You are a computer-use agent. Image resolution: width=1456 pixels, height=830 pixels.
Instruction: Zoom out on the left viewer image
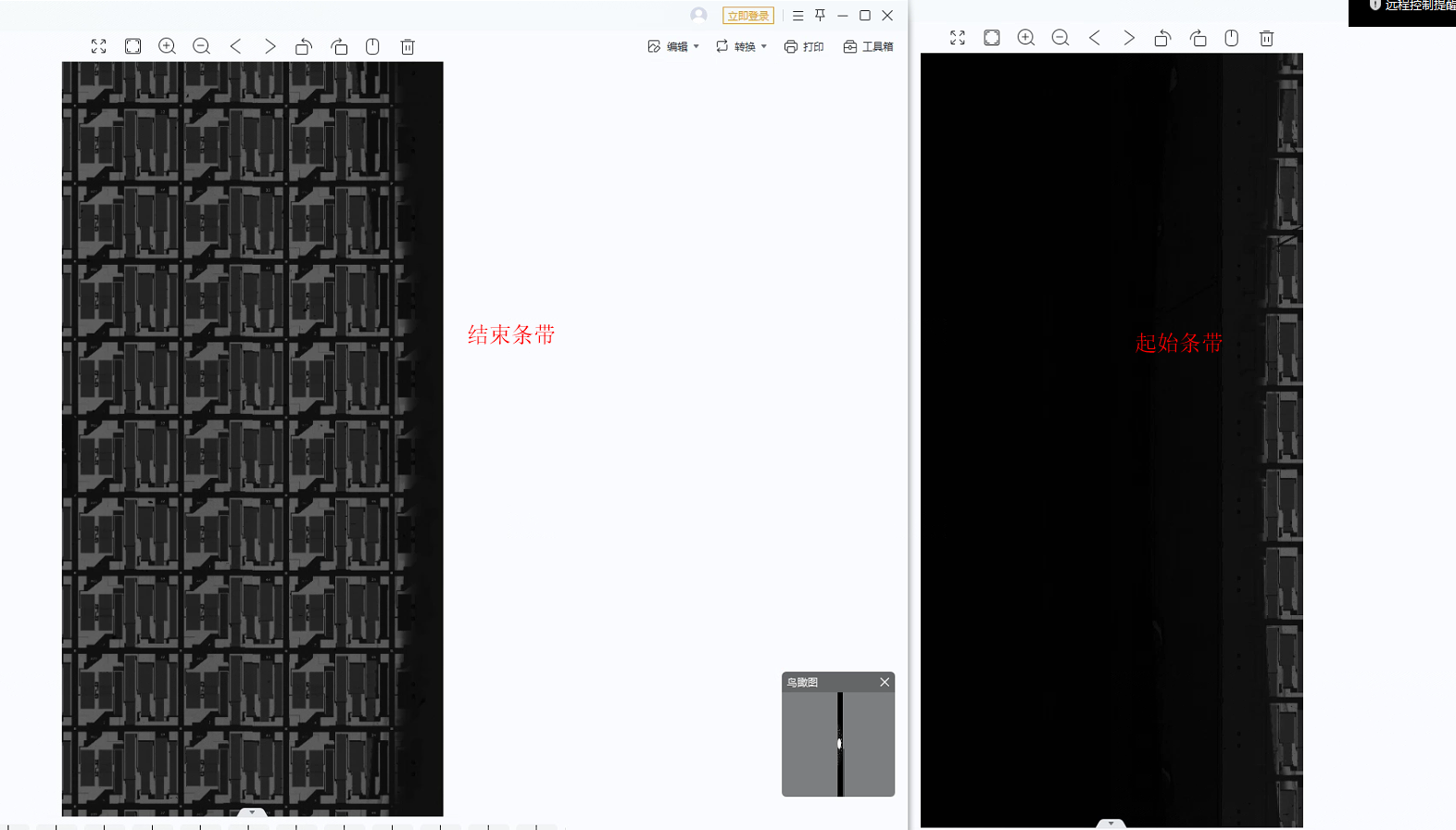click(x=202, y=46)
